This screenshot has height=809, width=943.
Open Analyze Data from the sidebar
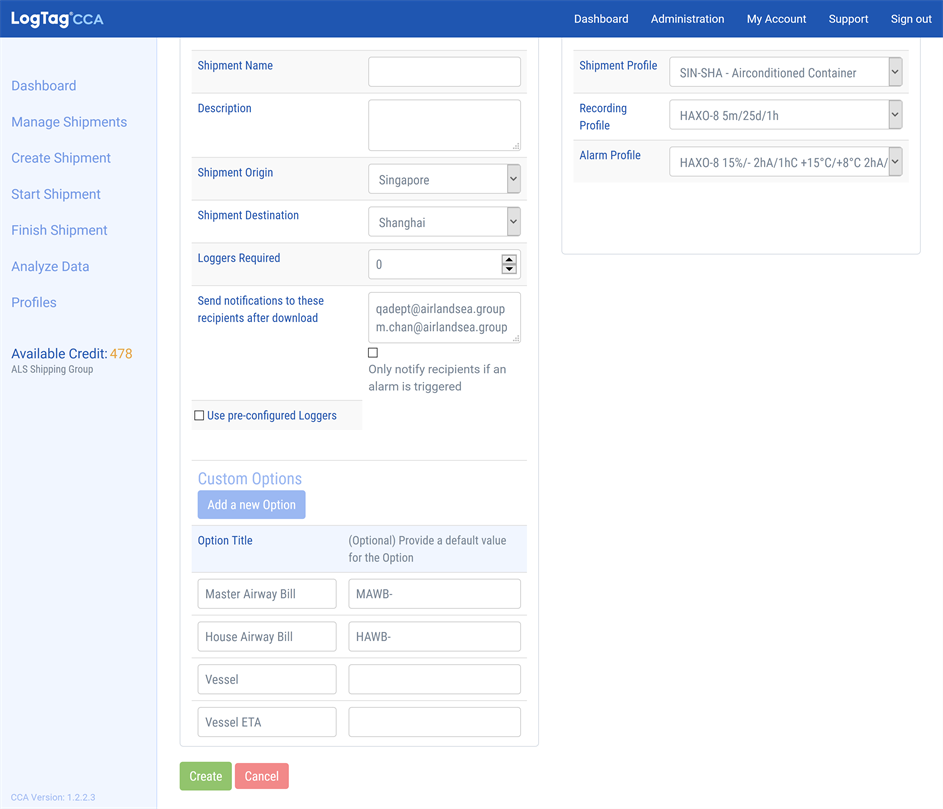tap(50, 266)
